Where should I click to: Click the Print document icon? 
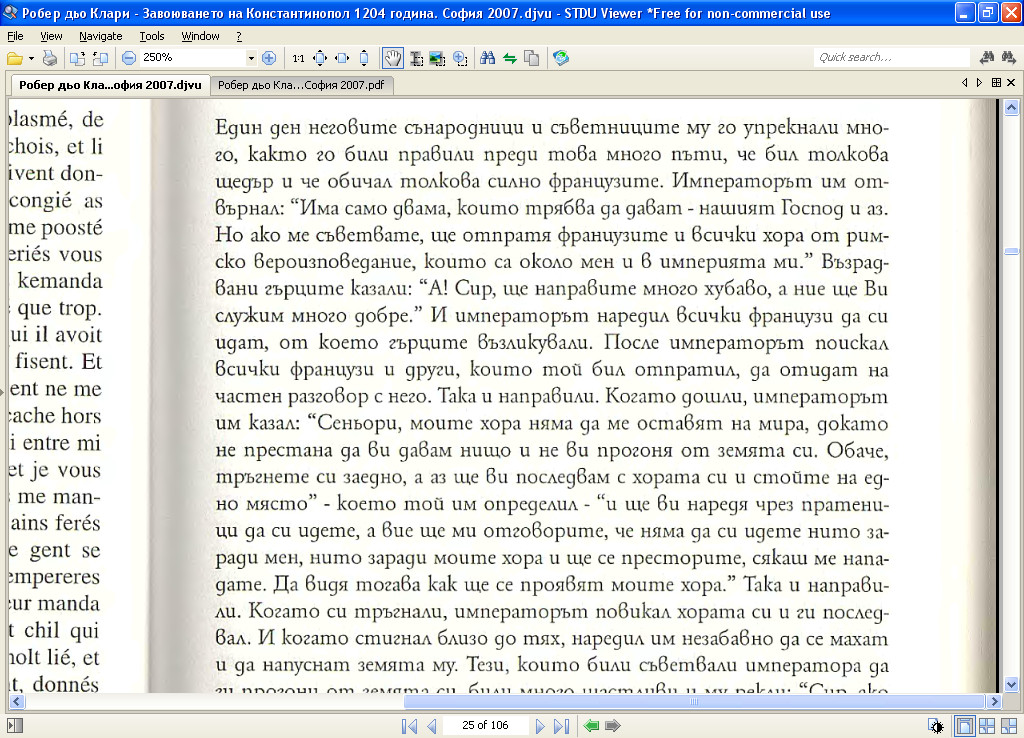coord(50,58)
